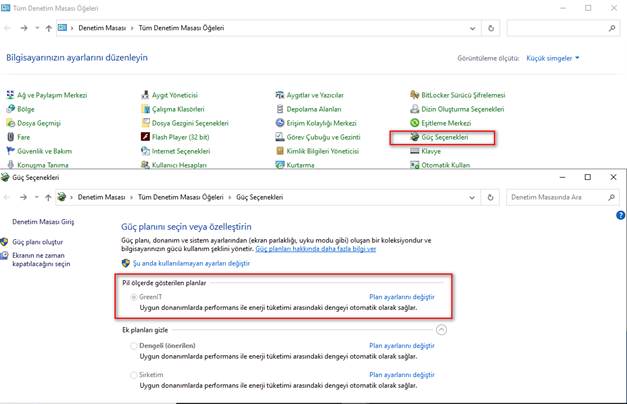
Task: Open Dosya Geçmişi item
Action: click(x=40, y=123)
